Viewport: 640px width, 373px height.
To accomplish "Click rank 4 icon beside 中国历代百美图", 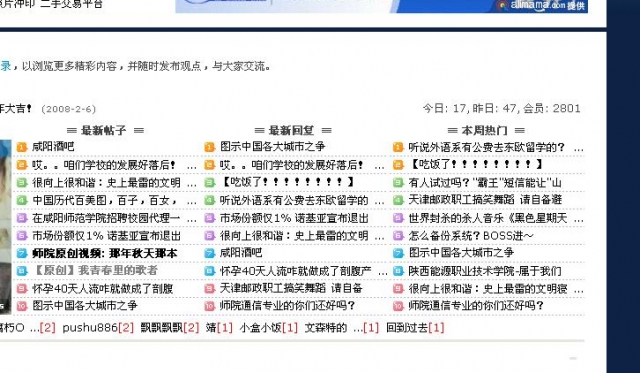I will [22, 200].
